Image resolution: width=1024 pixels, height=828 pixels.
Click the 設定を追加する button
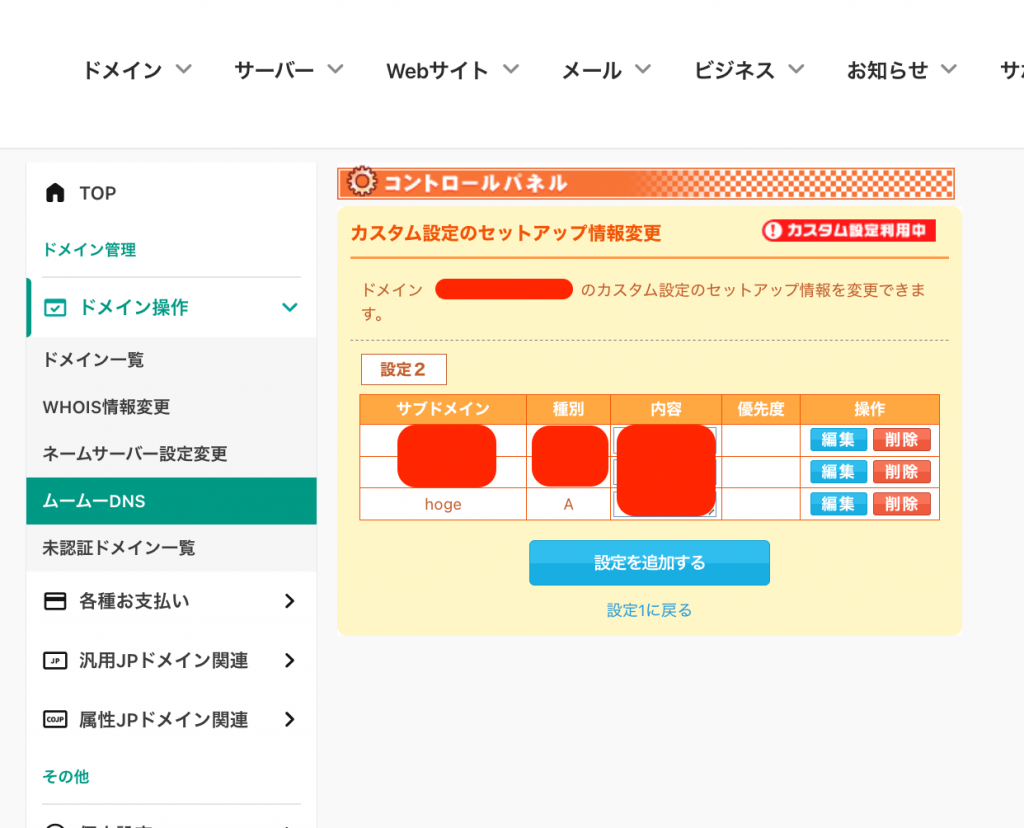(x=649, y=563)
